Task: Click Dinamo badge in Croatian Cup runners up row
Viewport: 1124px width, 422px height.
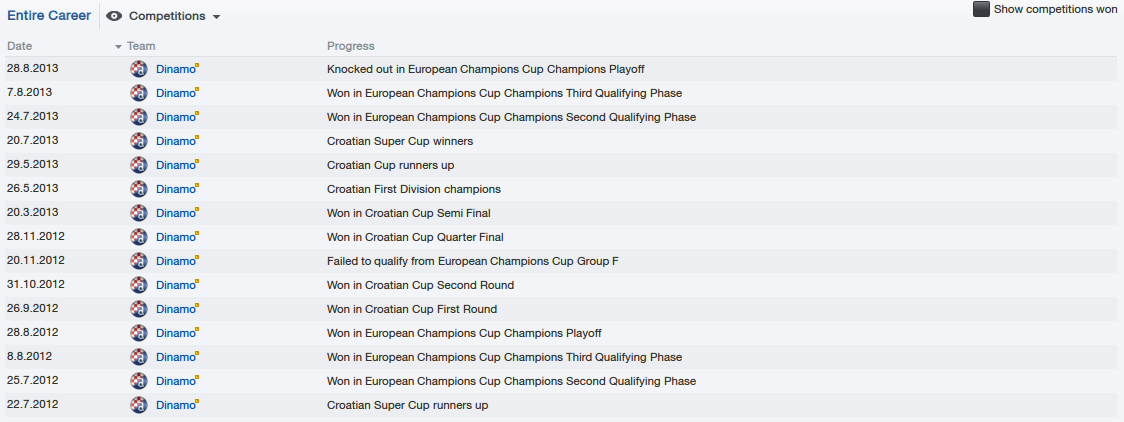Action: (139, 165)
